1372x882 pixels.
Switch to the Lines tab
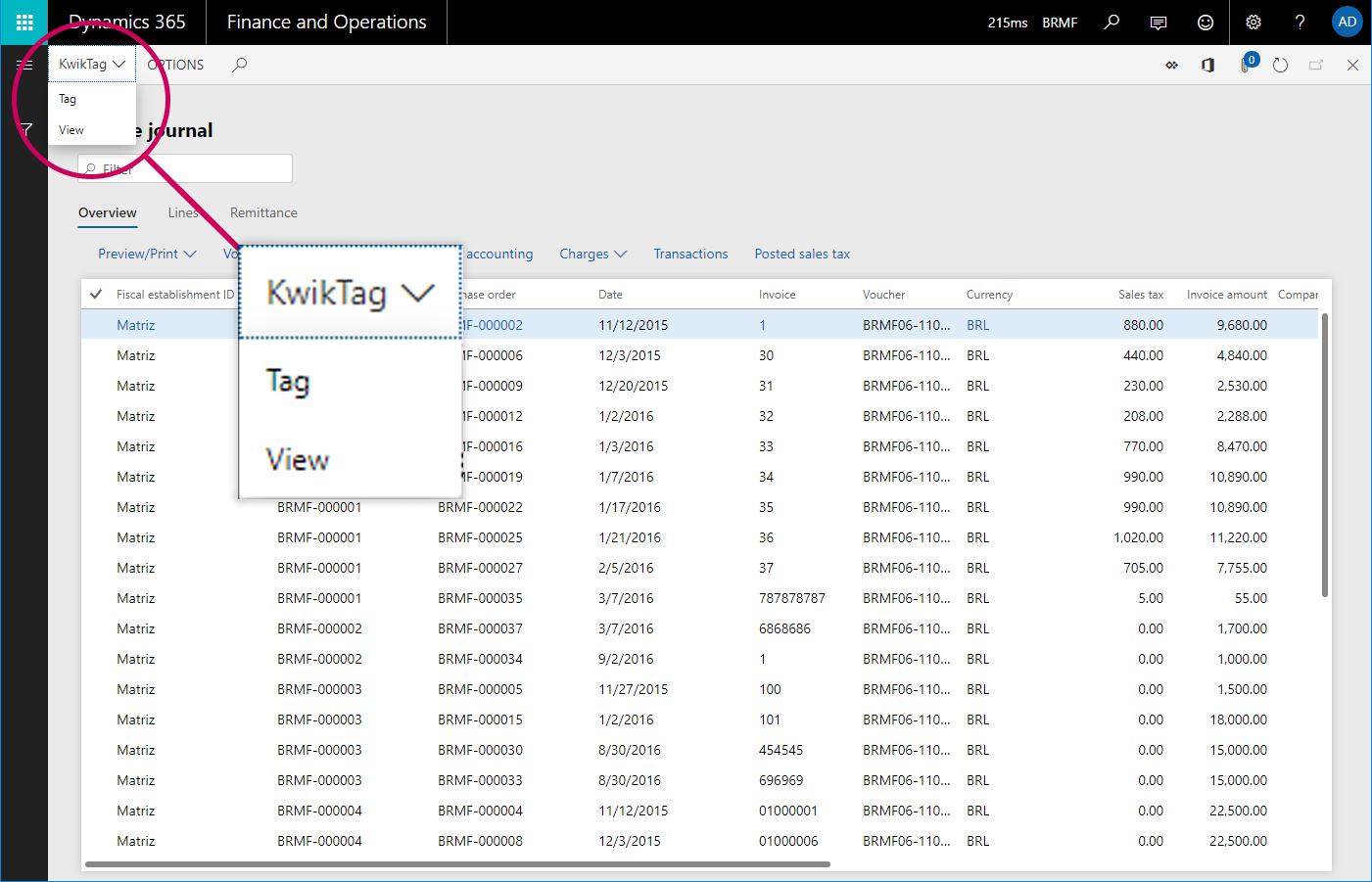point(183,212)
